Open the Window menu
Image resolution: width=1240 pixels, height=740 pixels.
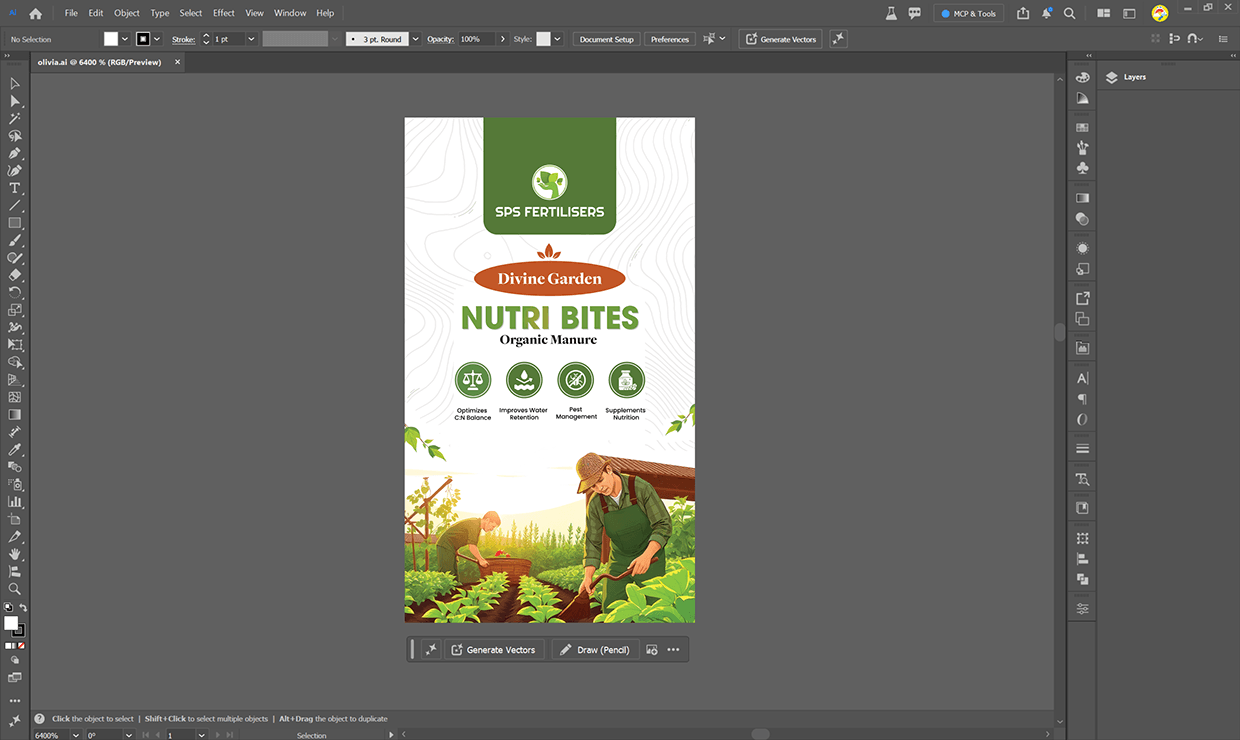pos(290,13)
